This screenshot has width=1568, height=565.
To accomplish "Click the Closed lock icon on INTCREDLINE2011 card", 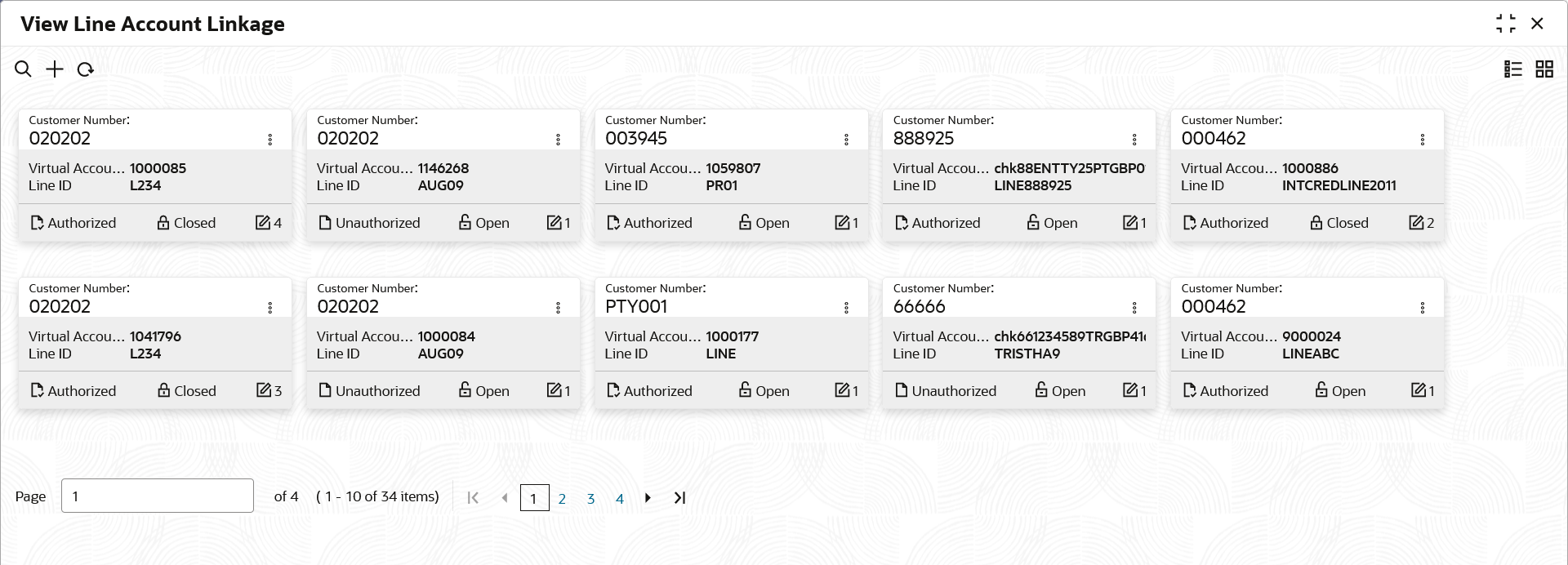I will pyautogui.click(x=1316, y=222).
